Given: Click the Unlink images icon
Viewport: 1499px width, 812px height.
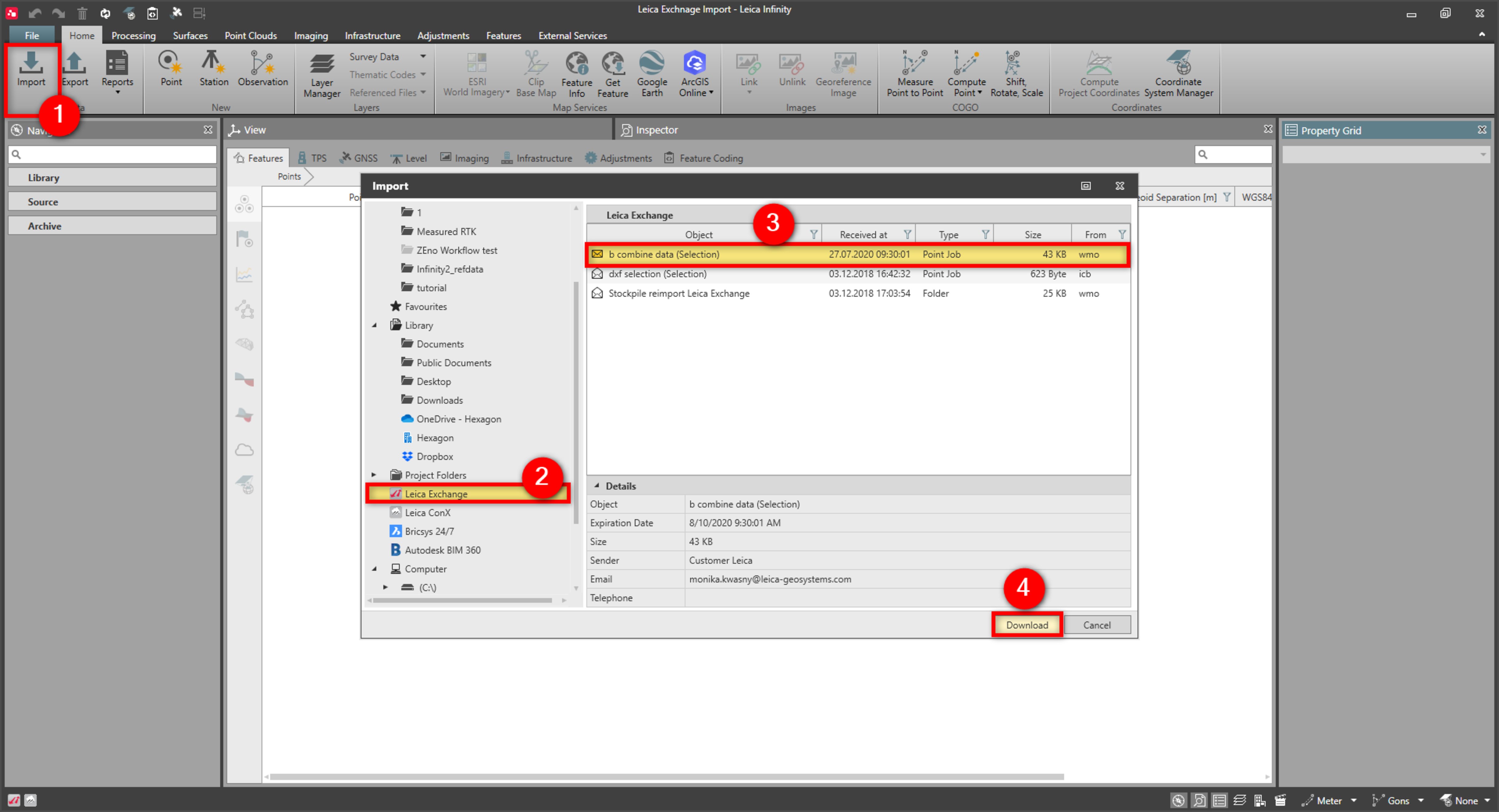Looking at the screenshot, I should pyautogui.click(x=792, y=69).
